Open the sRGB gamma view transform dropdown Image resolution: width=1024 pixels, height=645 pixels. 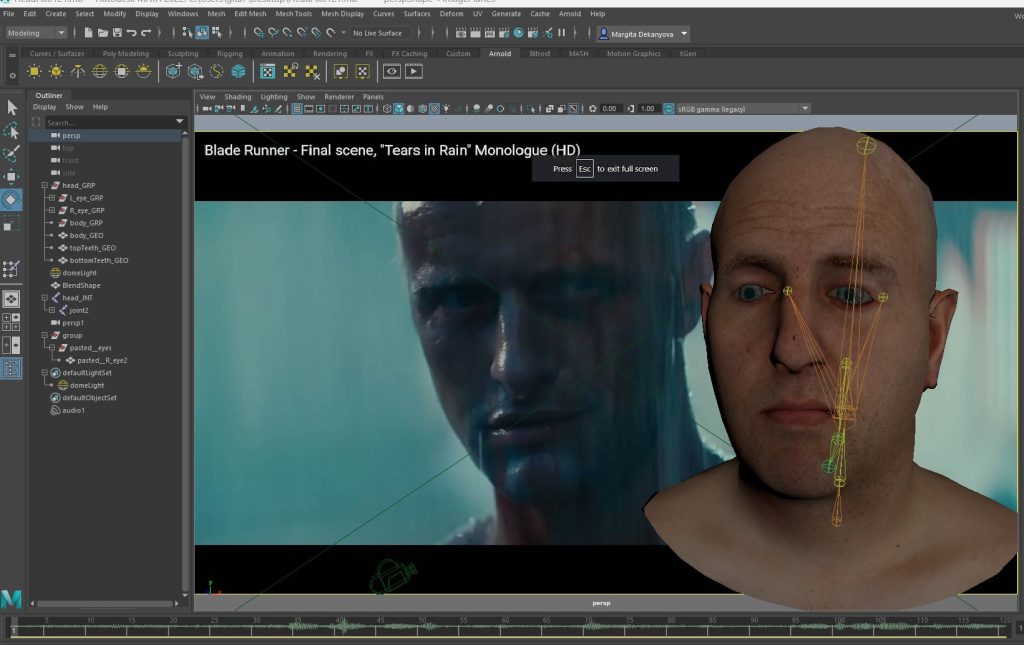coord(805,109)
